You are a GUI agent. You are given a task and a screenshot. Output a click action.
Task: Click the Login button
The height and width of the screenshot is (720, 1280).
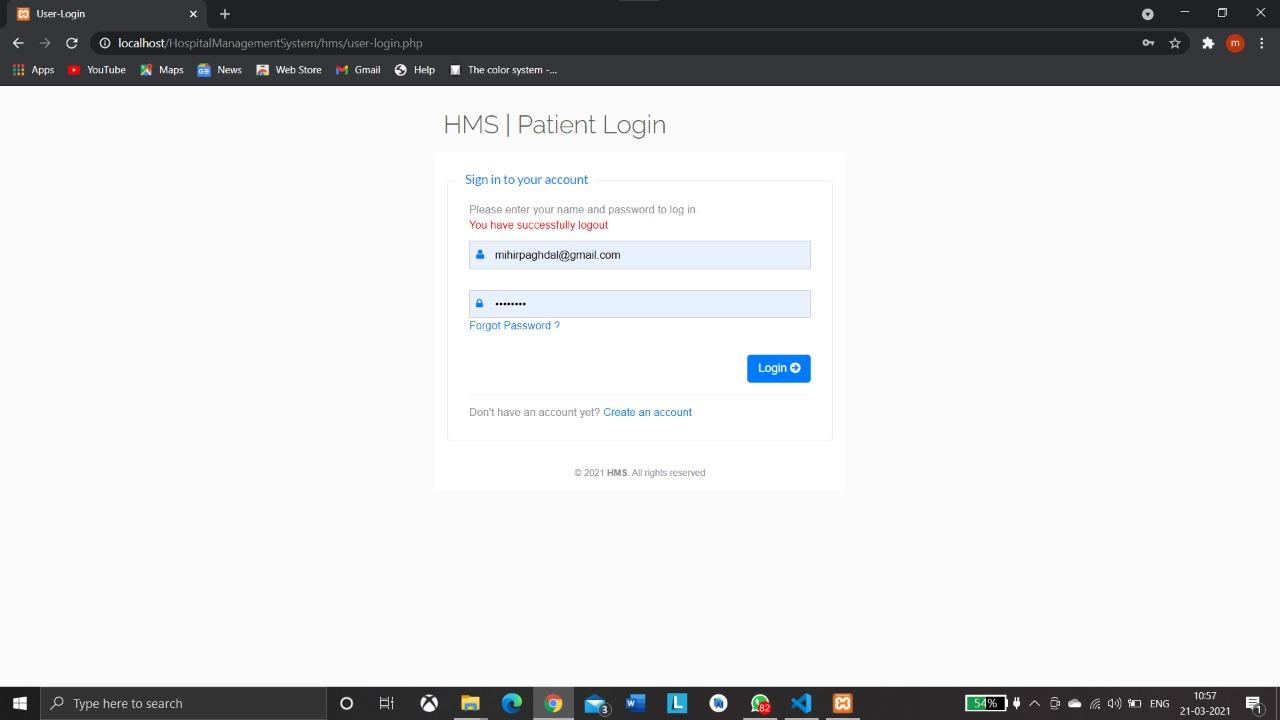click(x=778, y=368)
